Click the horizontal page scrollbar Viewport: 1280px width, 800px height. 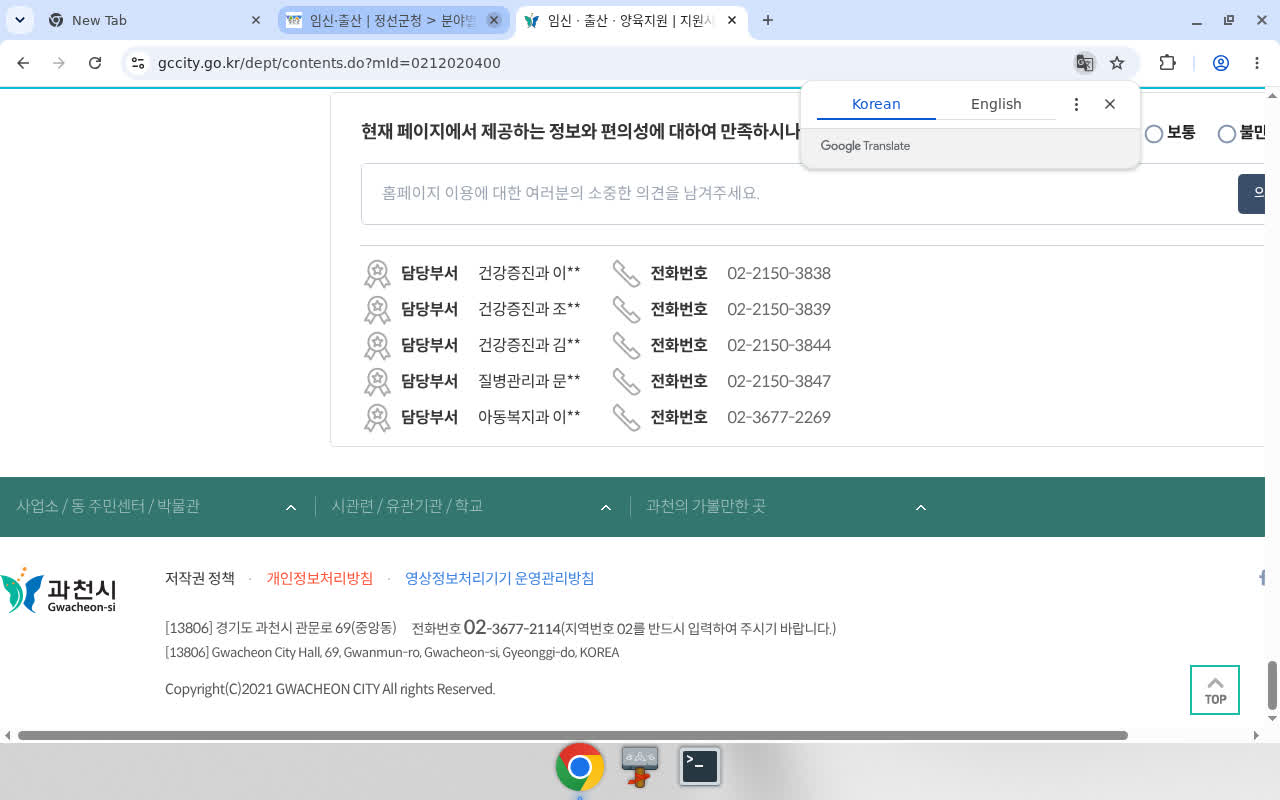point(573,735)
